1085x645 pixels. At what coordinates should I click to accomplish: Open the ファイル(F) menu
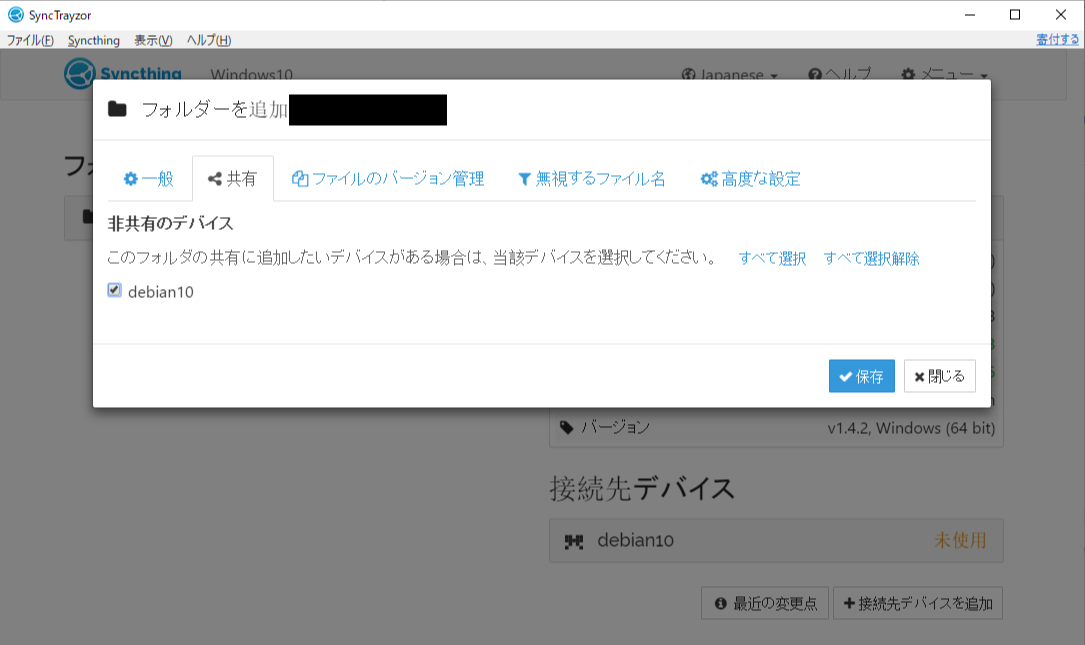click(30, 40)
